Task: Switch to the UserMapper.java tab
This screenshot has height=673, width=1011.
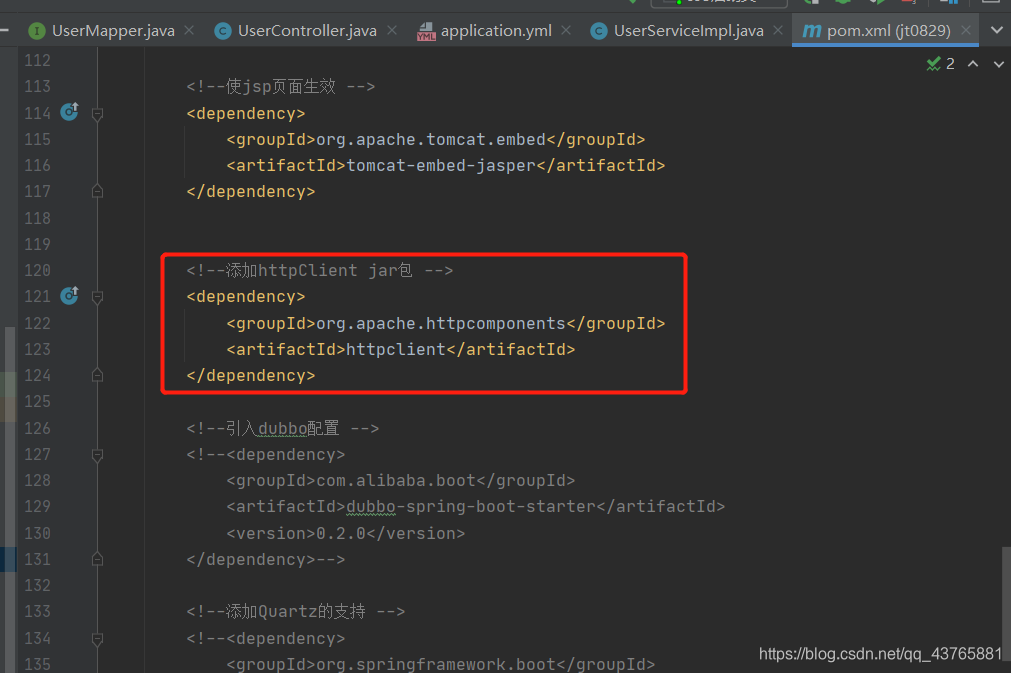Action: pyautogui.click(x=112, y=30)
